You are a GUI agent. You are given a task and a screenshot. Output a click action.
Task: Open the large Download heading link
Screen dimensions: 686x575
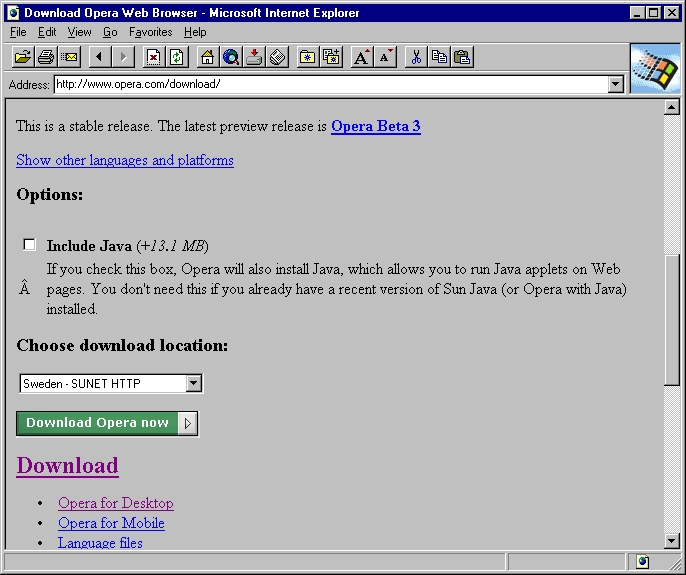coord(67,466)
